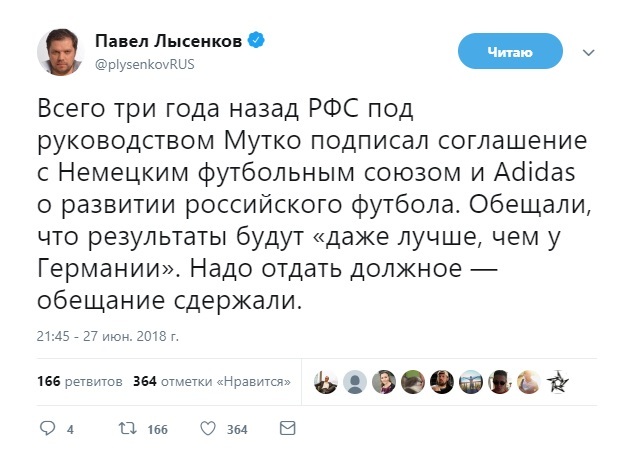This screenshot has height=460, width=636.
Task: Toggle the Читаю follow button
Action: (x=509, y=51)
